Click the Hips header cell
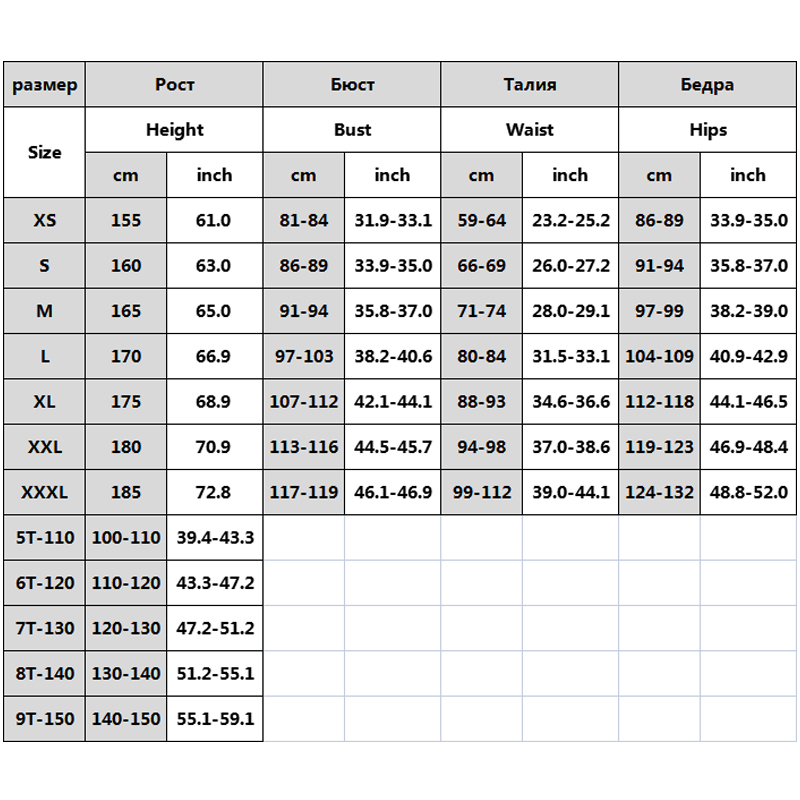800x800 pixels. tap(708, 130)
